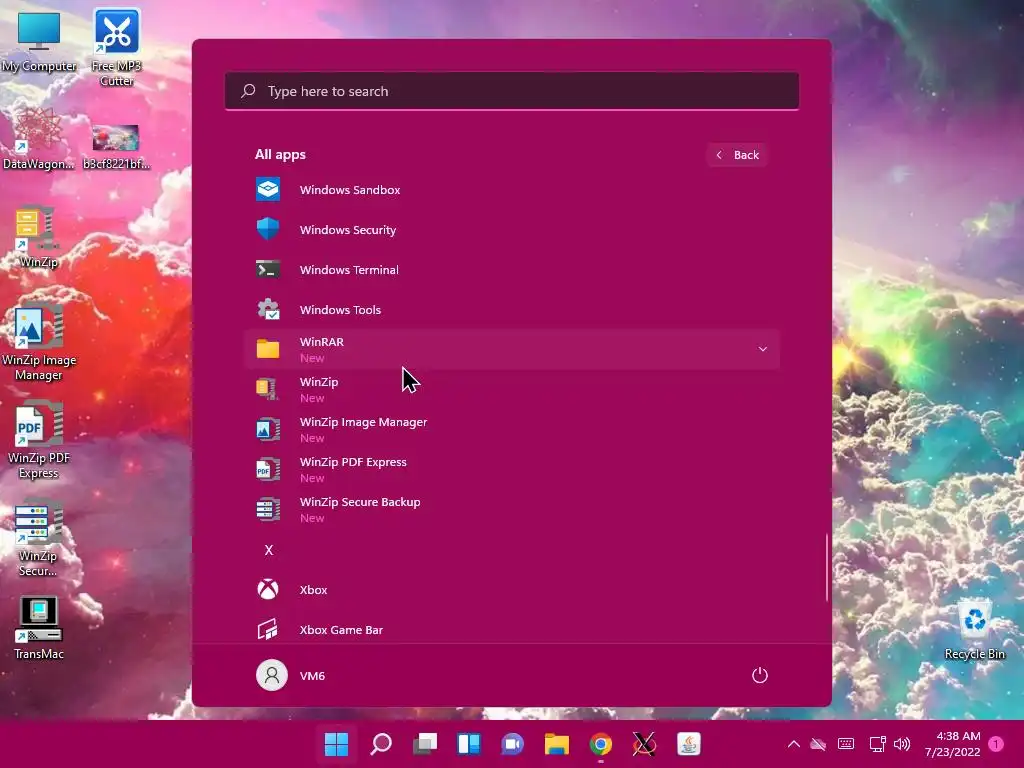1024x768 pixels.
Task: Launch WinZip from the All apps list
Action: 511,389
